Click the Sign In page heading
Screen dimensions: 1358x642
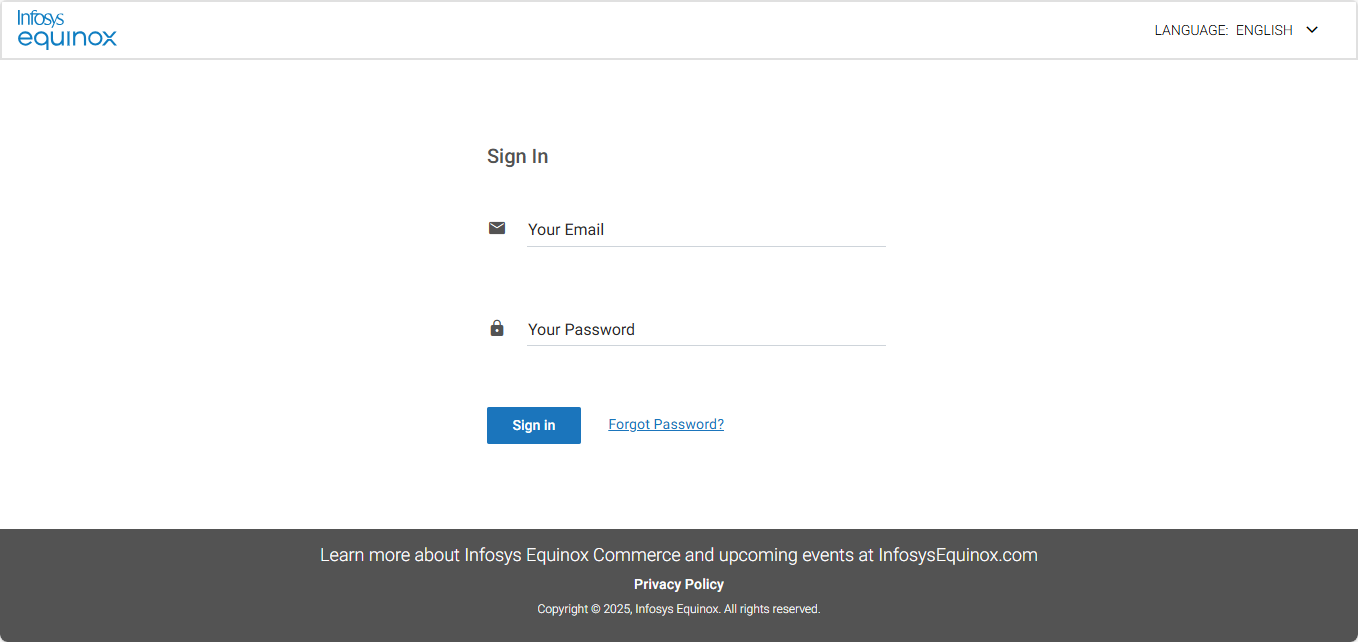[517, 156]
